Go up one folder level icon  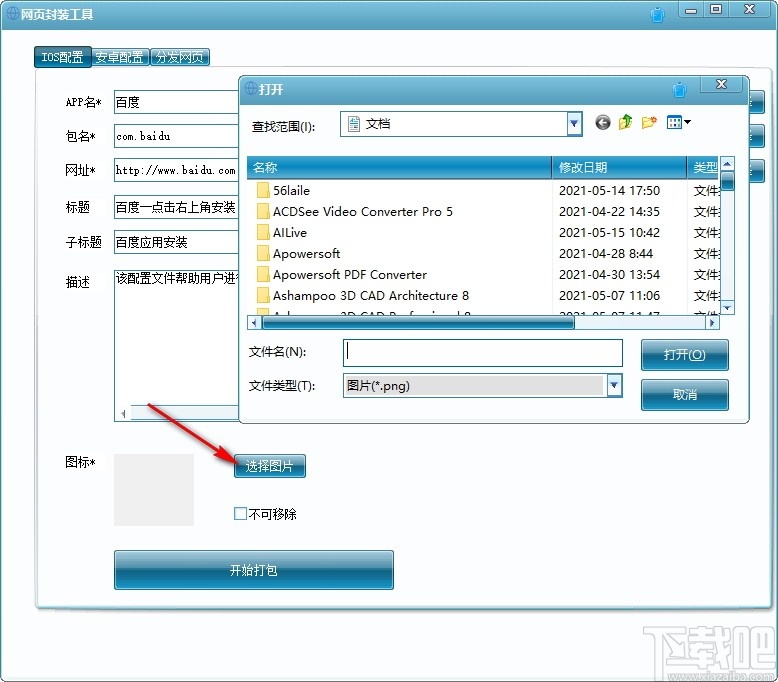coord(625,122)
